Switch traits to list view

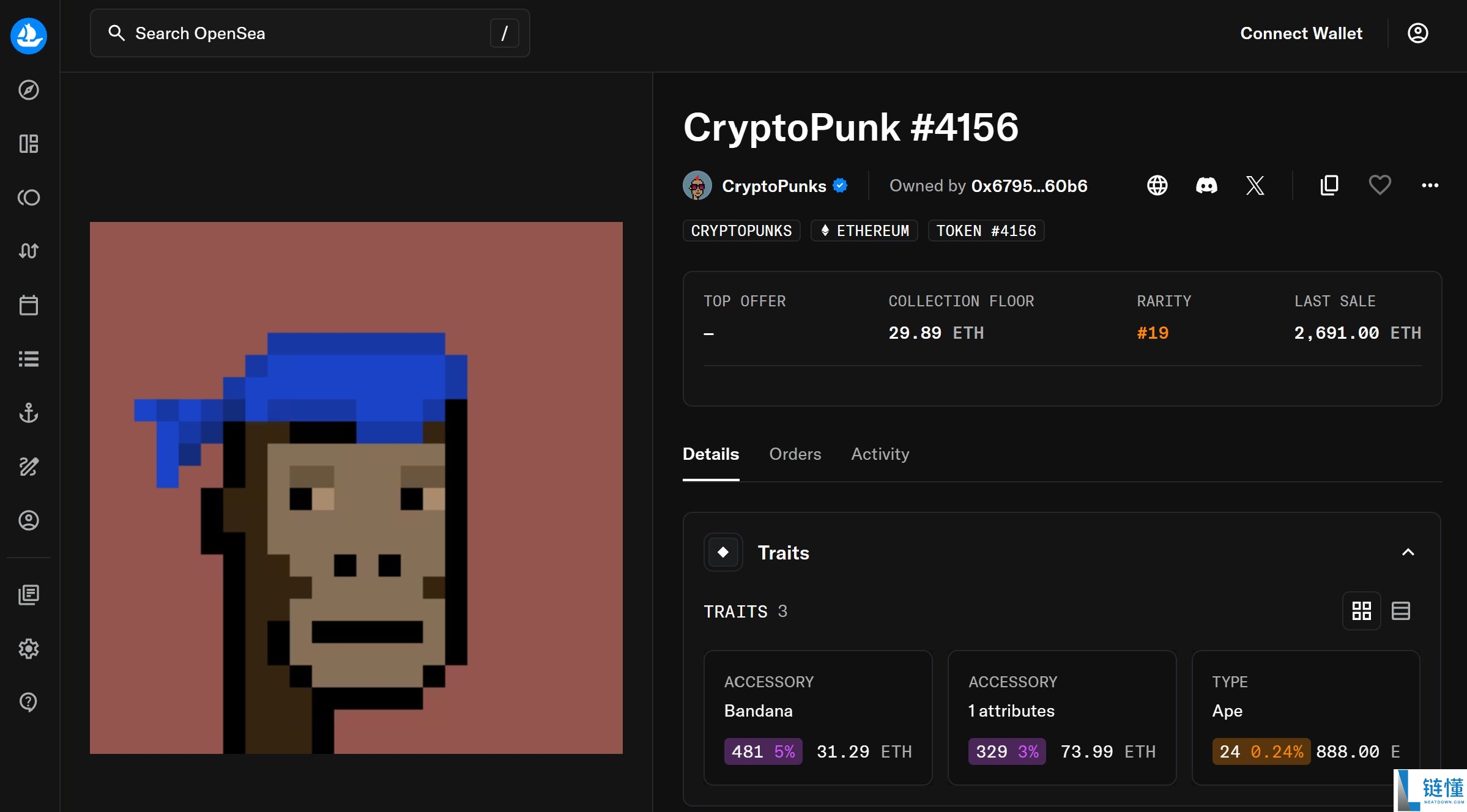[1401, 611]
